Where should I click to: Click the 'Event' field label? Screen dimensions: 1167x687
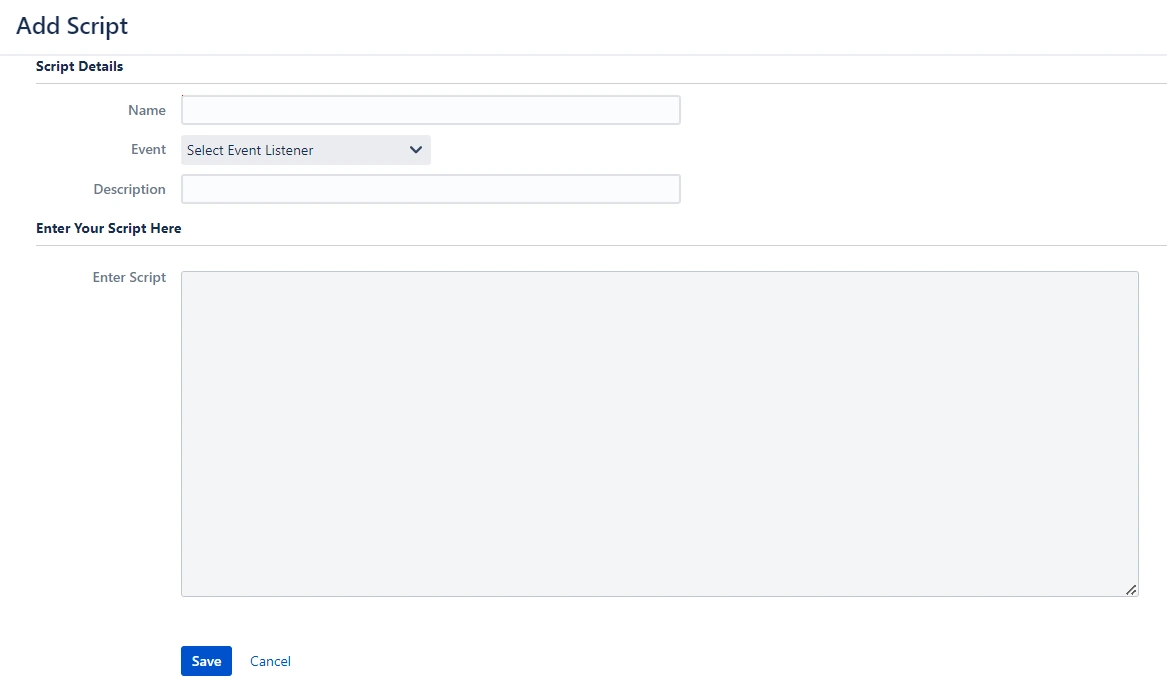148,150
